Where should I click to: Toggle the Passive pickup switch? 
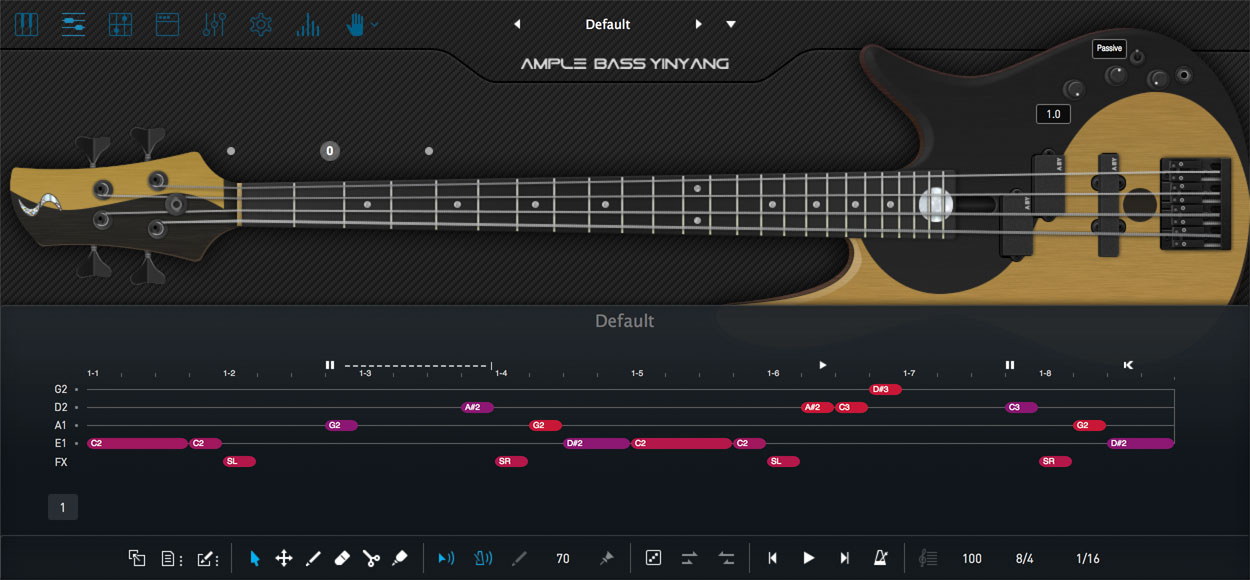[1109, 48]
